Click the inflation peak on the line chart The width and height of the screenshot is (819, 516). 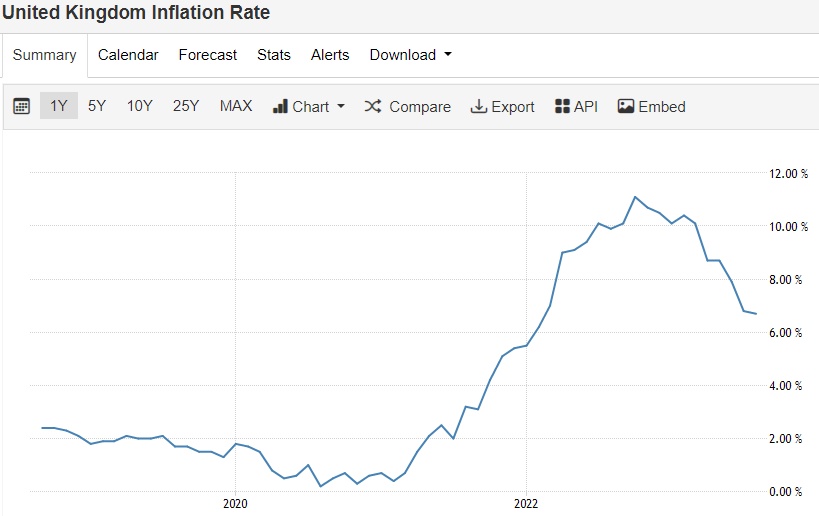pyautogui.click(x=635, y=197)
